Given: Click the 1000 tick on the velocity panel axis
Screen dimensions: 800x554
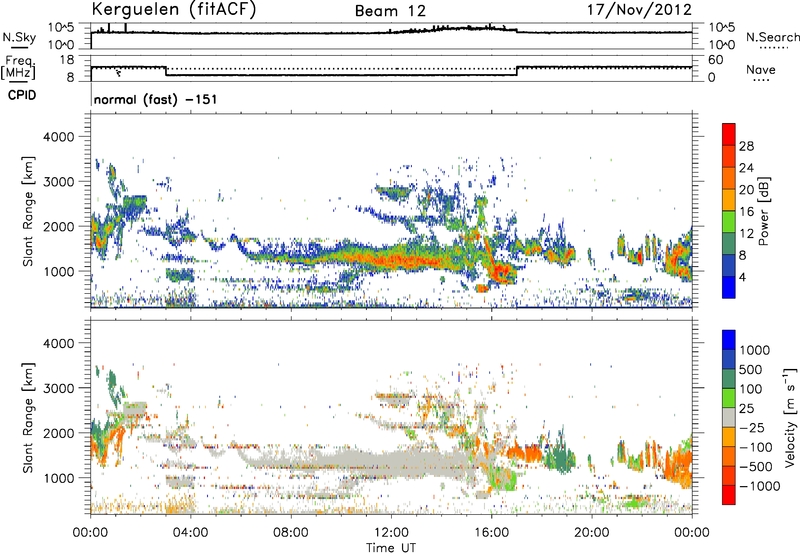Looking at the screenshot, I should coord(58,478).
